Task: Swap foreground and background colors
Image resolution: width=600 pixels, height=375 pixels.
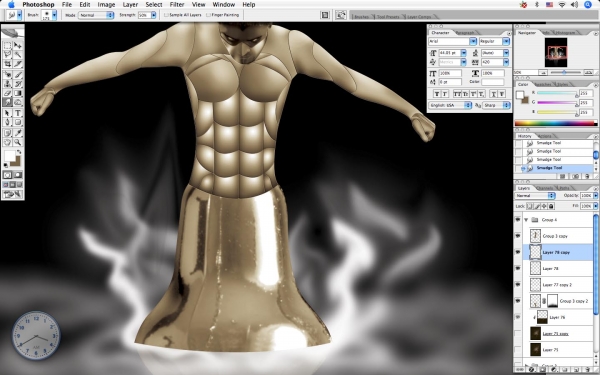Action: 19,152
